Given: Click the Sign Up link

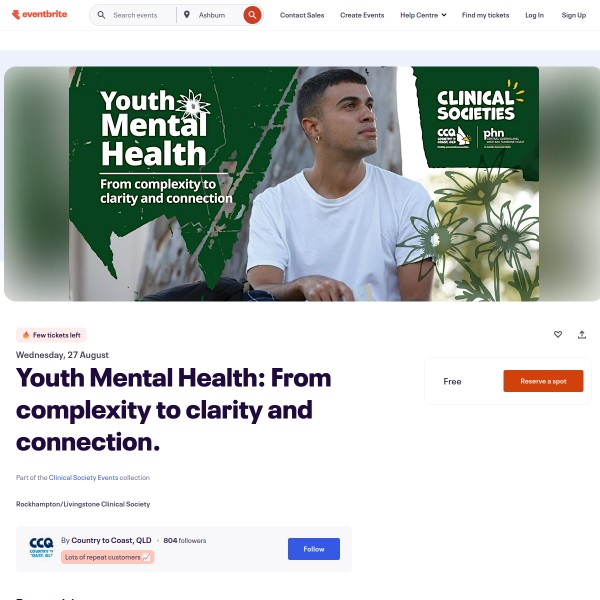Looking at the screenshot, I should [x=574, y=15].
